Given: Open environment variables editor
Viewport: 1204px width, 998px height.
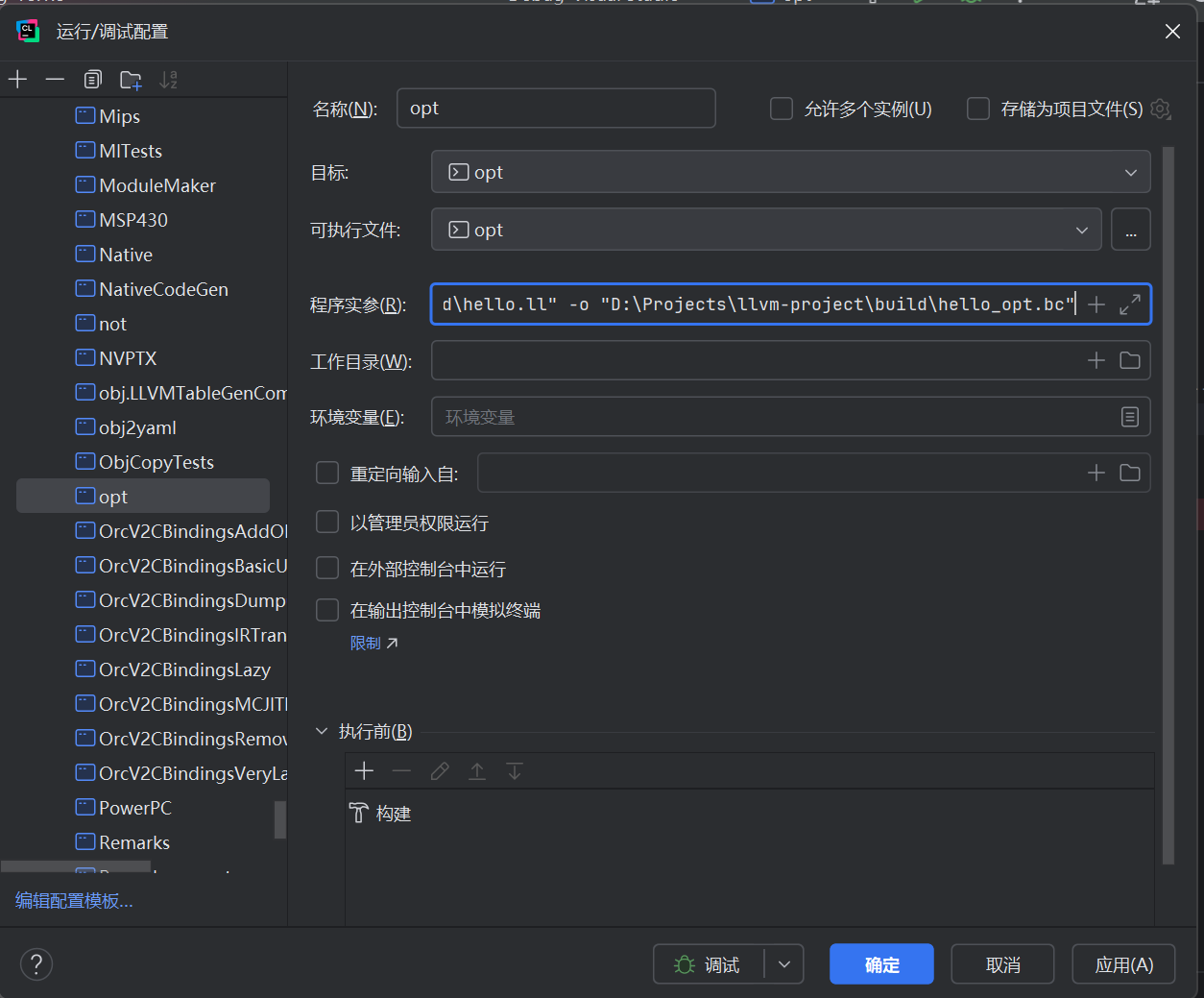Looking at the screenshot, I should coord(1130,417).
